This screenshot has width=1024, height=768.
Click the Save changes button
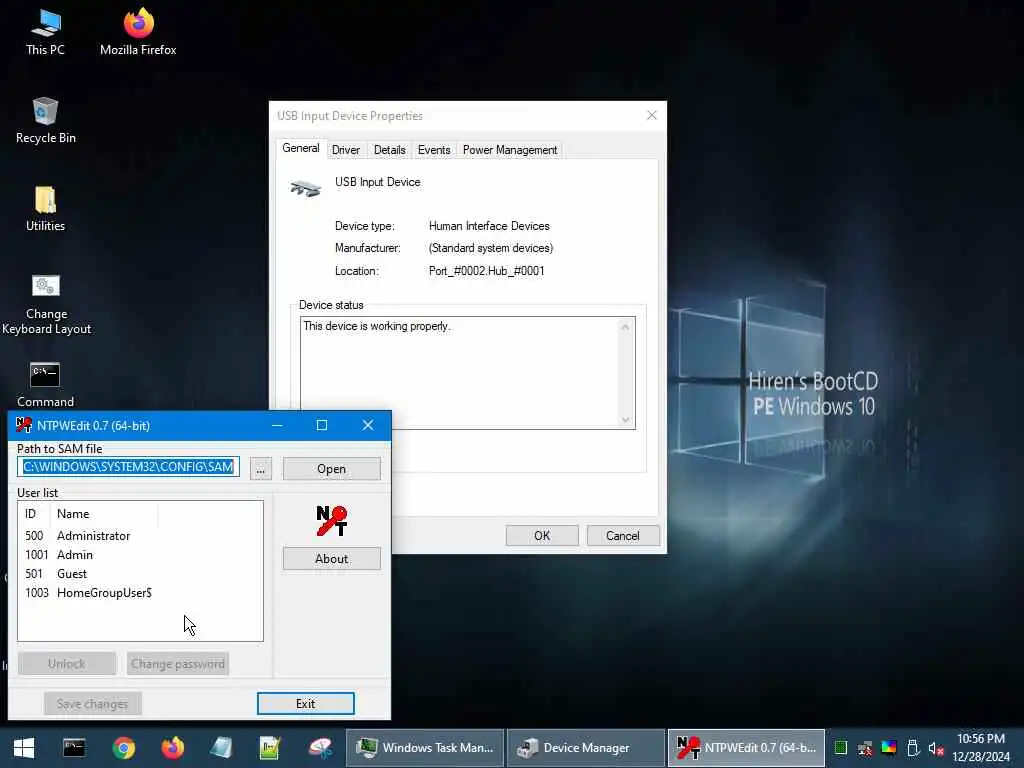click(x=92, y=703)
